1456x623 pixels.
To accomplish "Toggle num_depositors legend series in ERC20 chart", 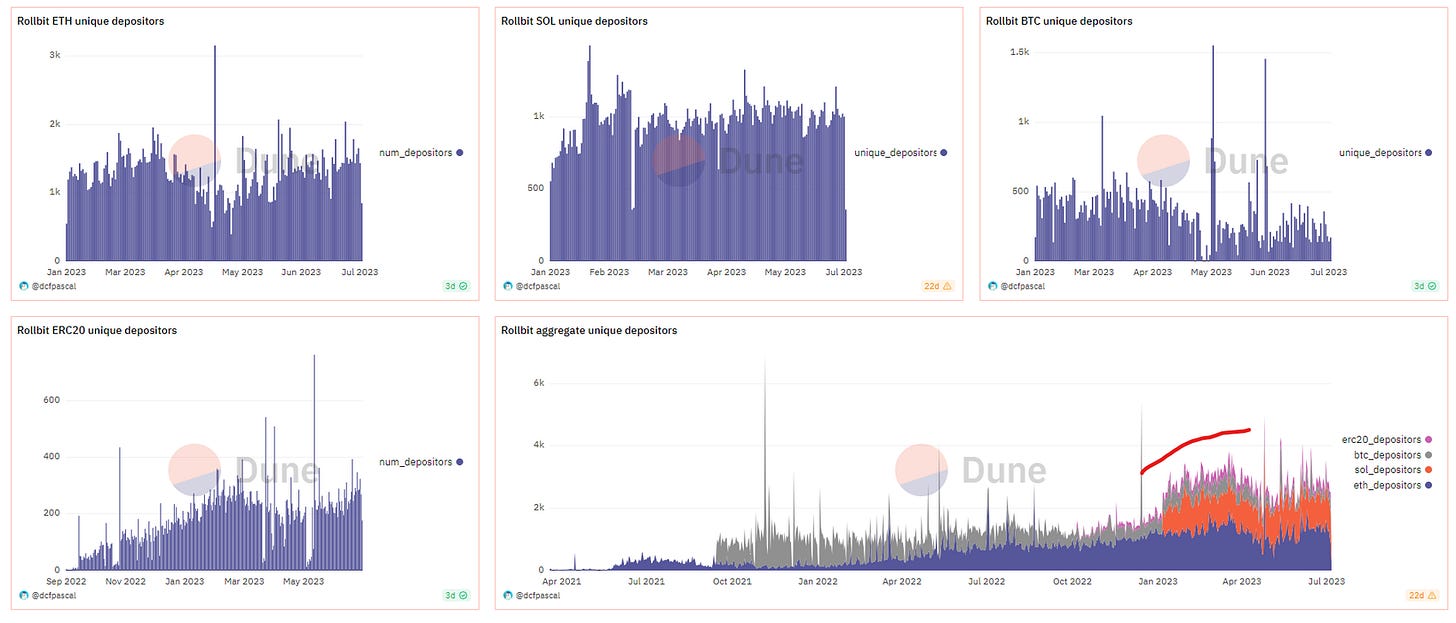I will click(421, 462).
